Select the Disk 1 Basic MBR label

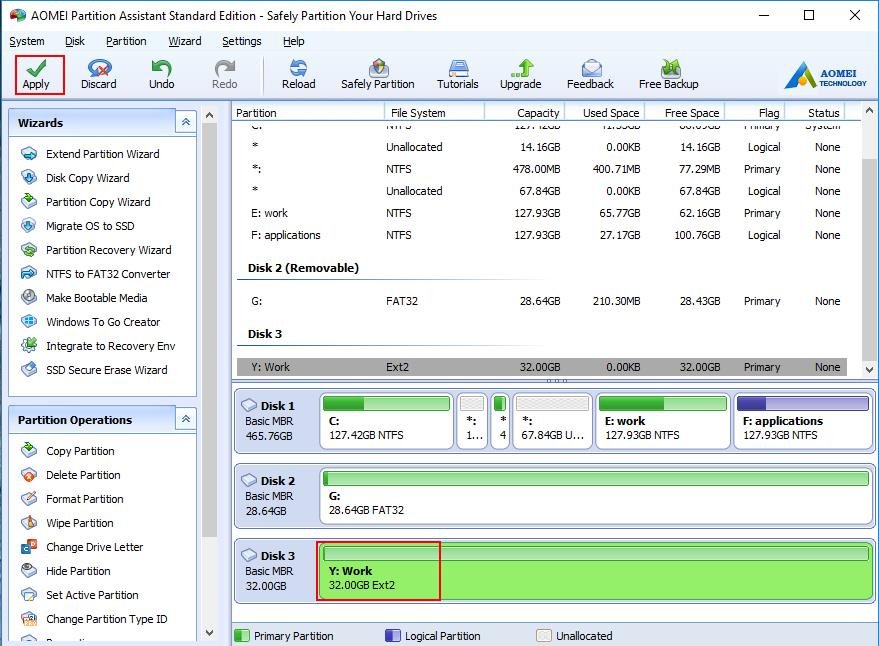click(x=276, y=421)
